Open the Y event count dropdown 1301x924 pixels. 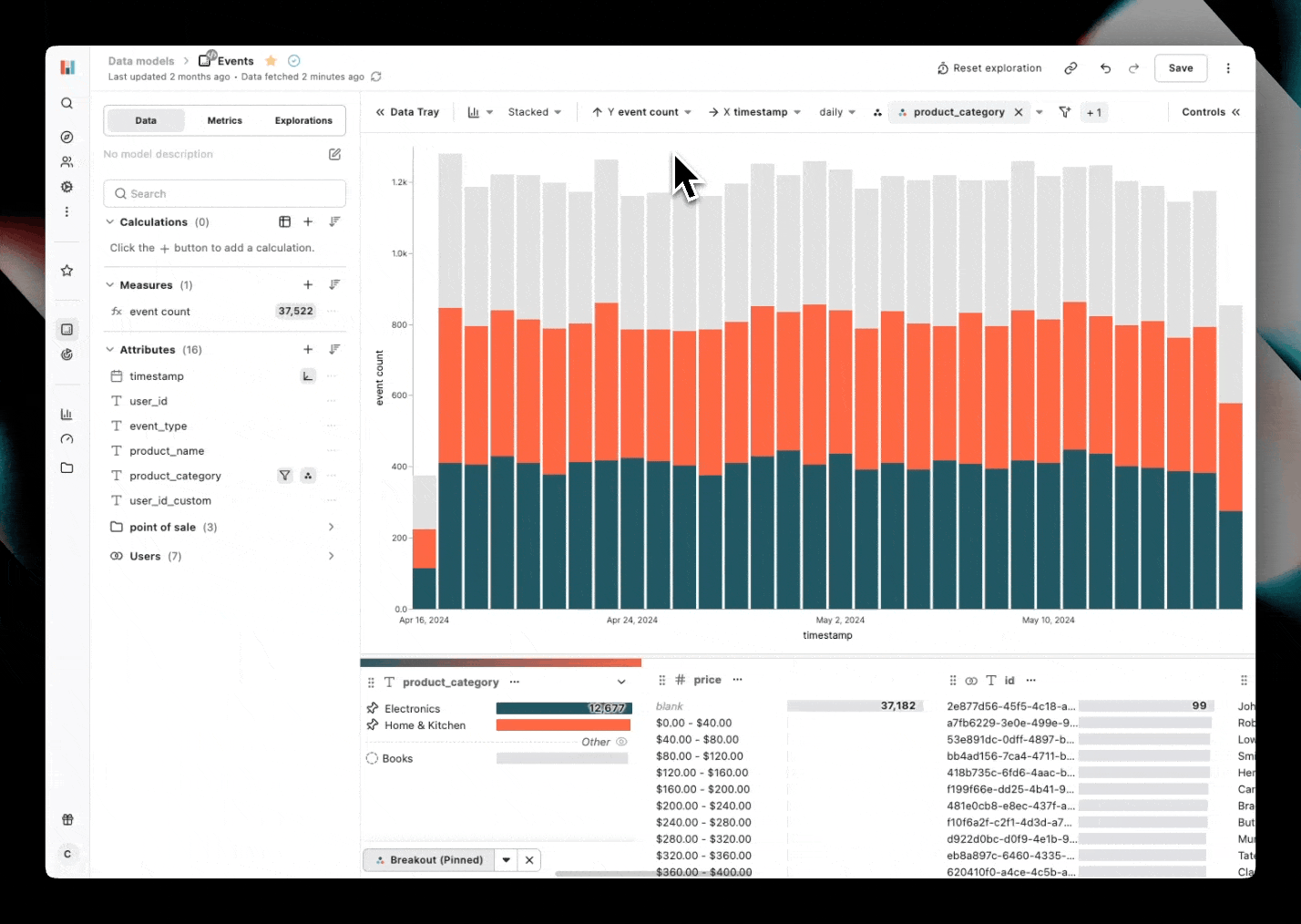[x=641, y=112]
